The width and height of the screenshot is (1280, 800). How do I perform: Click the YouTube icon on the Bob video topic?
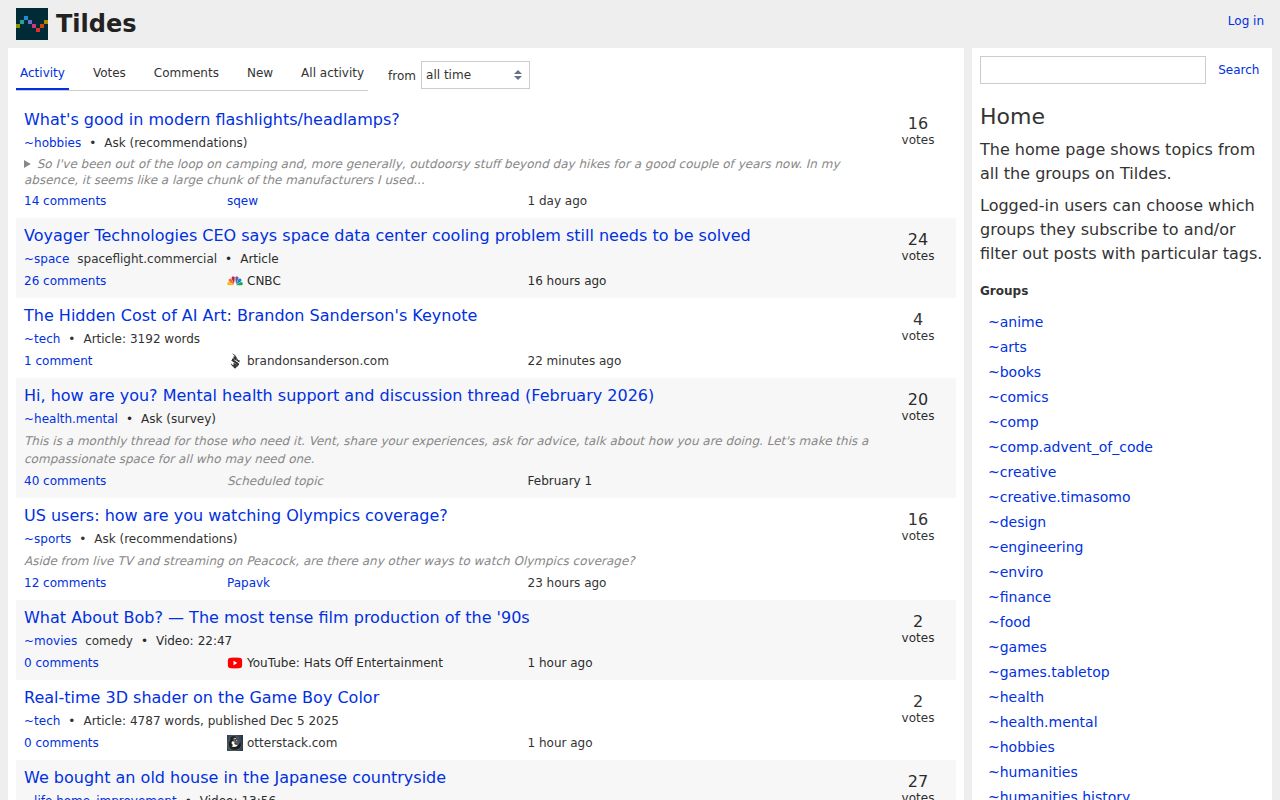[x=233, y=662]
